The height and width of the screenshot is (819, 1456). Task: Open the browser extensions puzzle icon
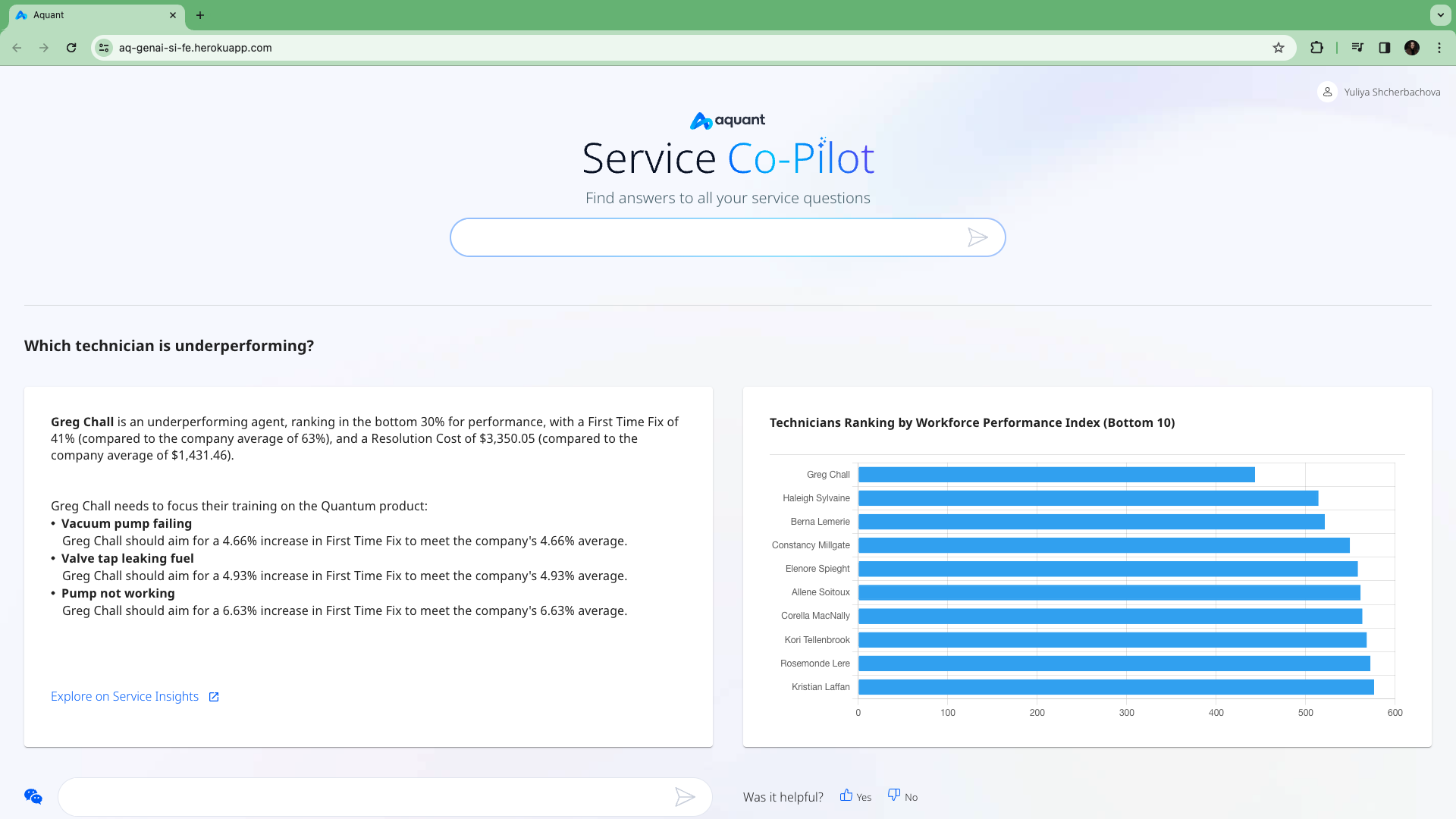click(1317, 47)
